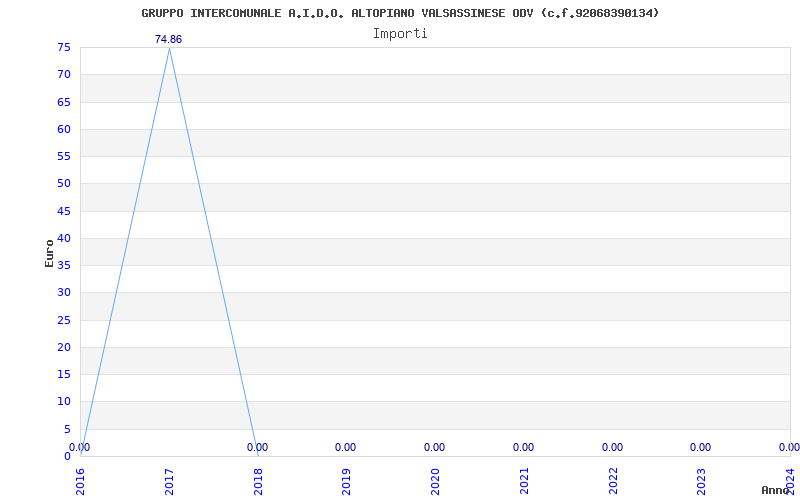
Task: Click the 5 tick on Euro axis
Action: click(67, 429)
